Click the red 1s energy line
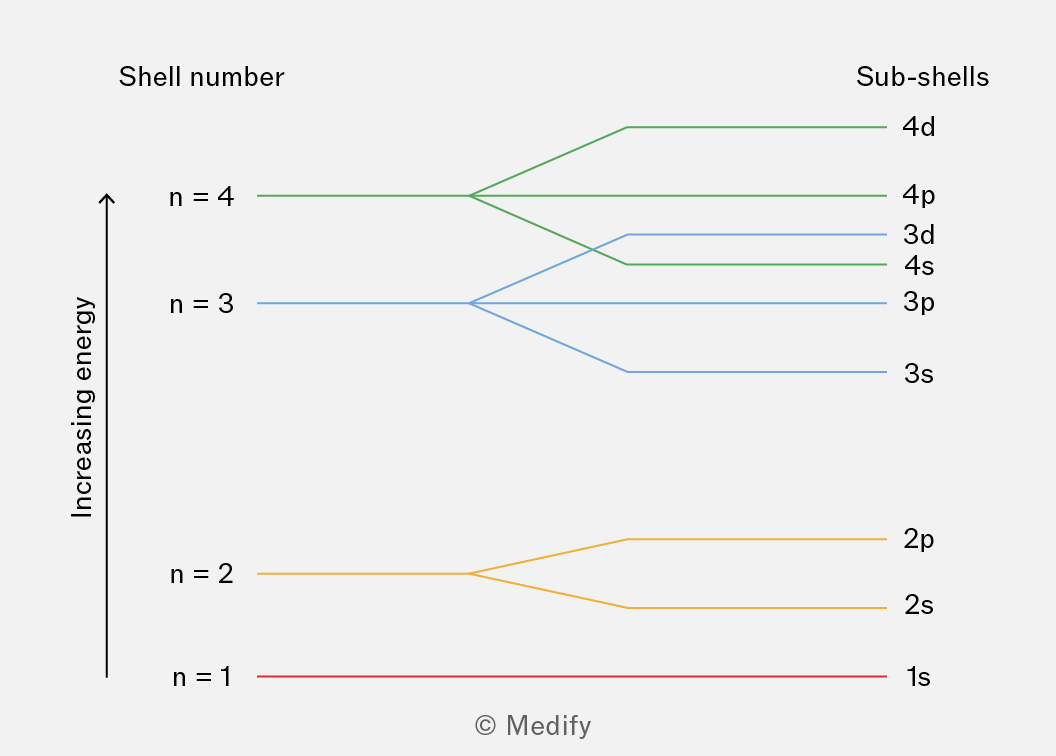 570,677
